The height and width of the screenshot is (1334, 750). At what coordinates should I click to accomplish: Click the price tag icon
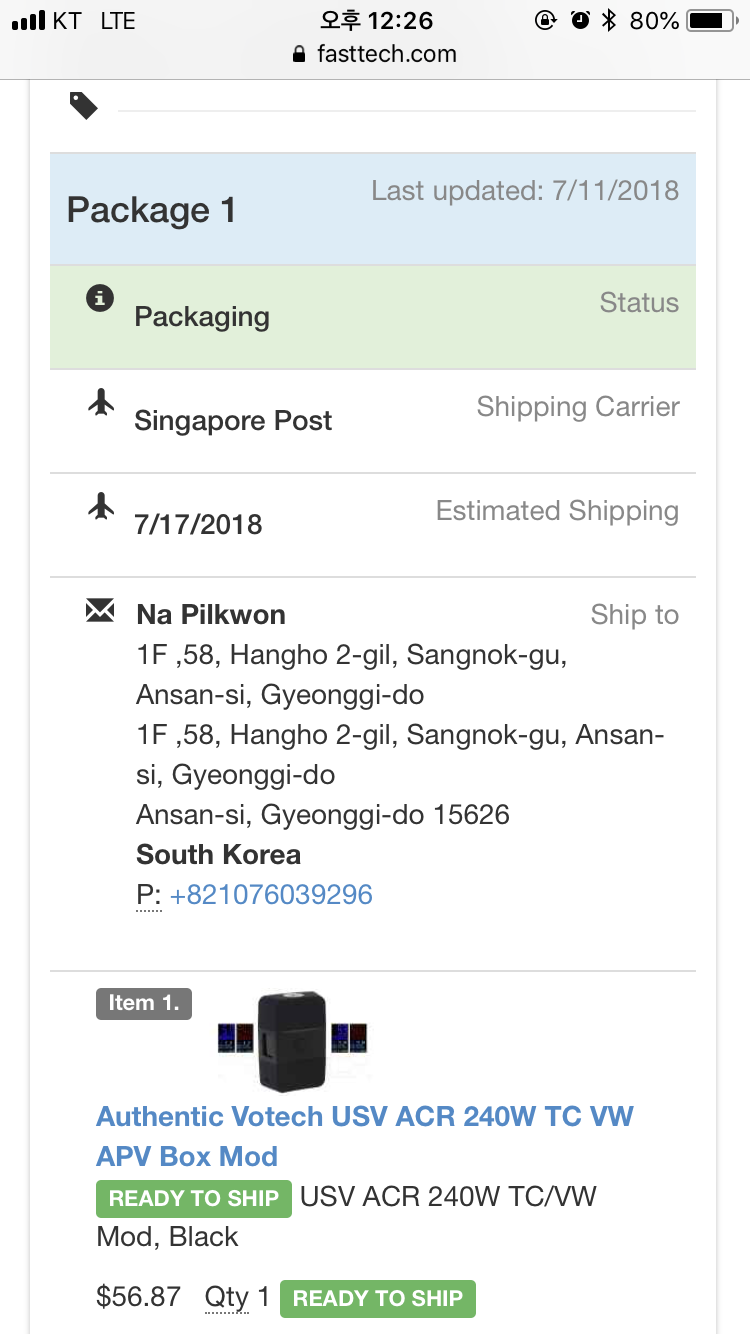(x=84, y=105)
